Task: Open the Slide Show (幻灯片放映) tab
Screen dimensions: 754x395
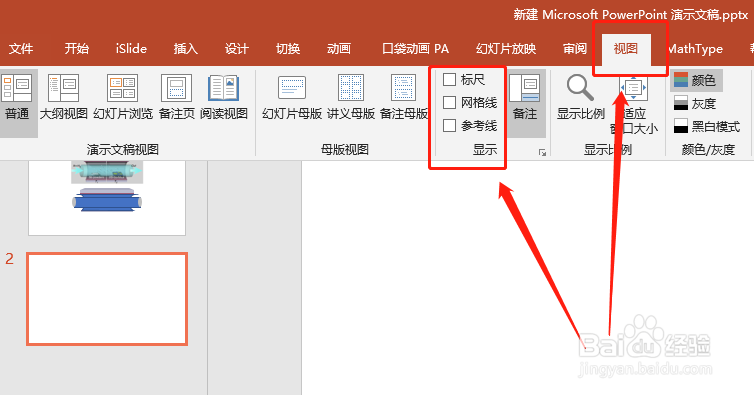Action: (506, 49)
